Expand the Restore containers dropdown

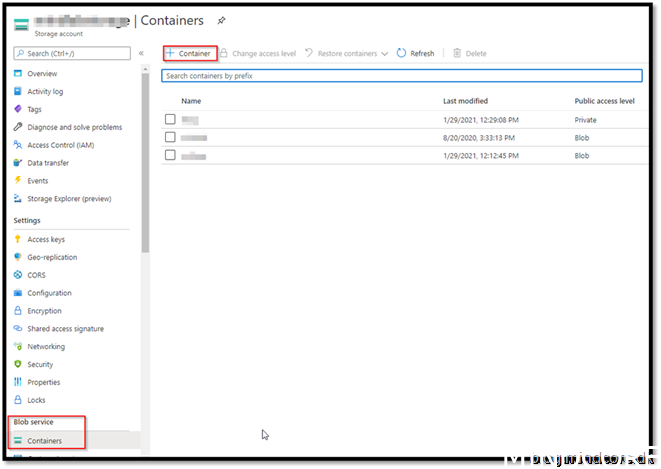[x=384, y=53]
